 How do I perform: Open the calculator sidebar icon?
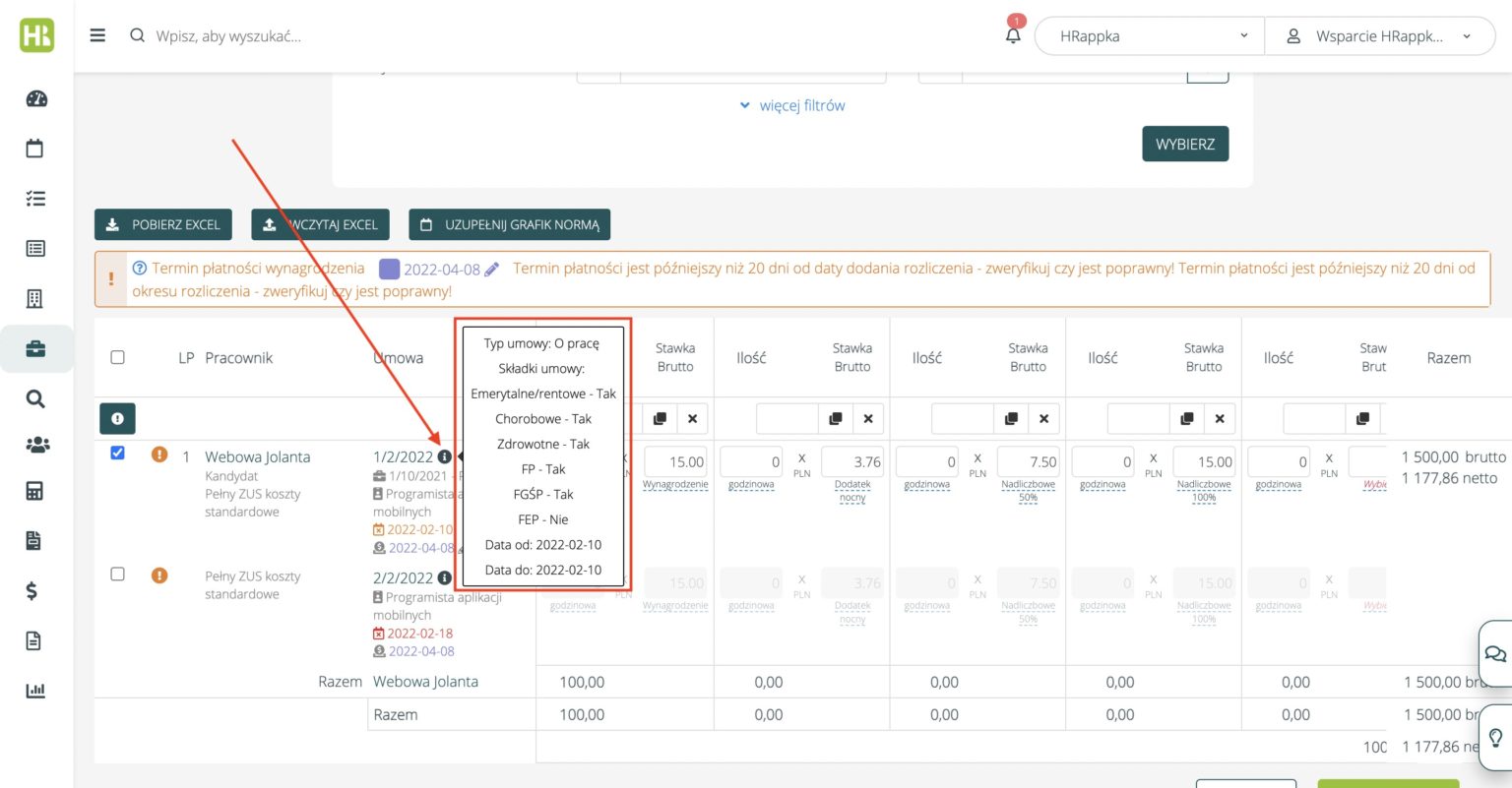(x=35, y=491)
